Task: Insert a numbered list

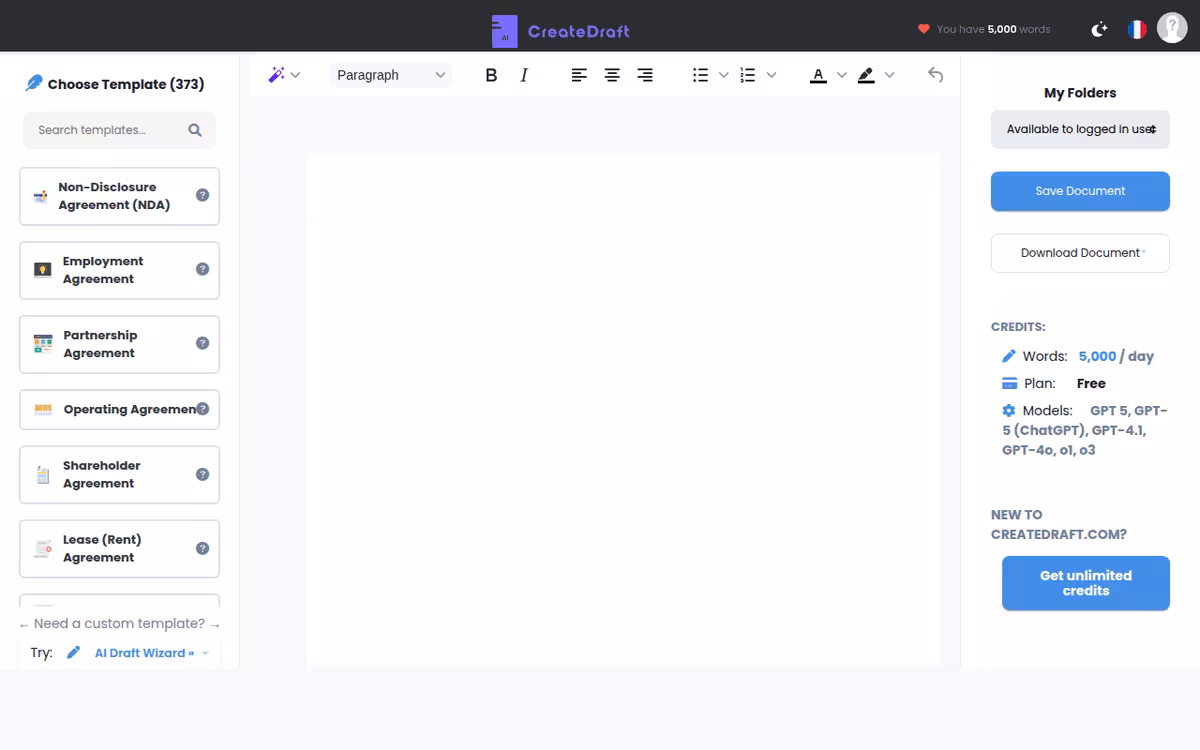Action: coord(748,75)
